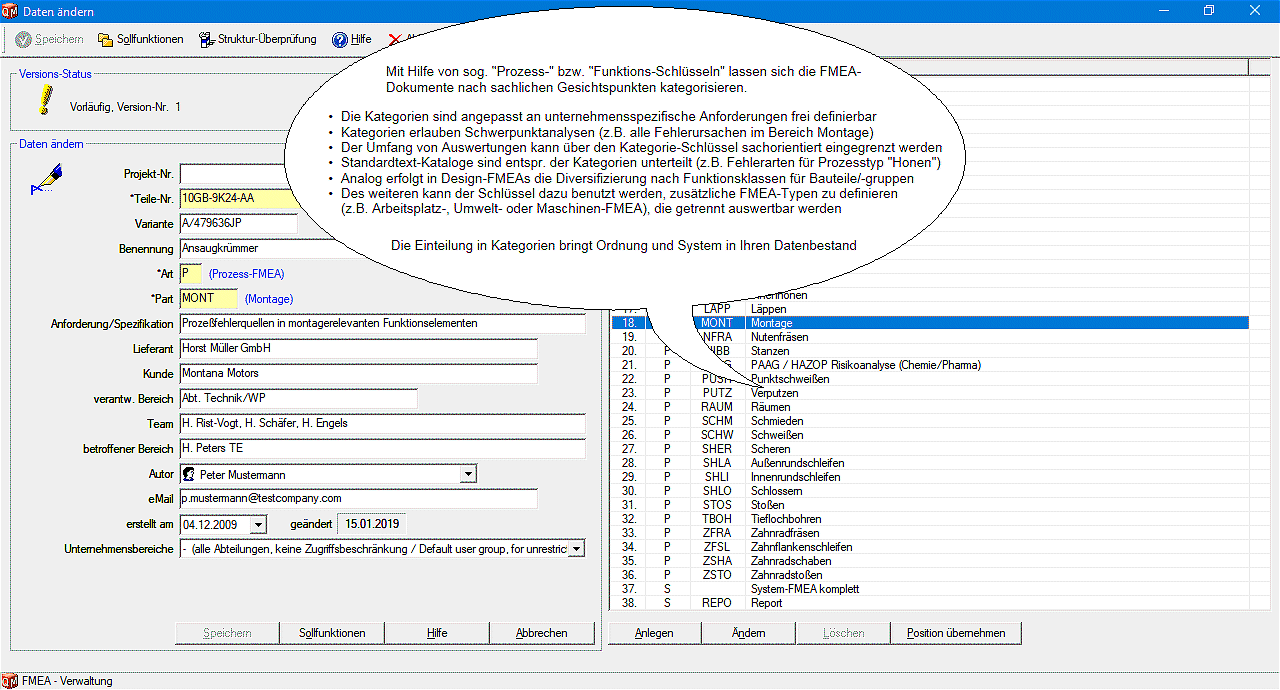Select the SCHM Schmieden row

(x=929, y=421)
